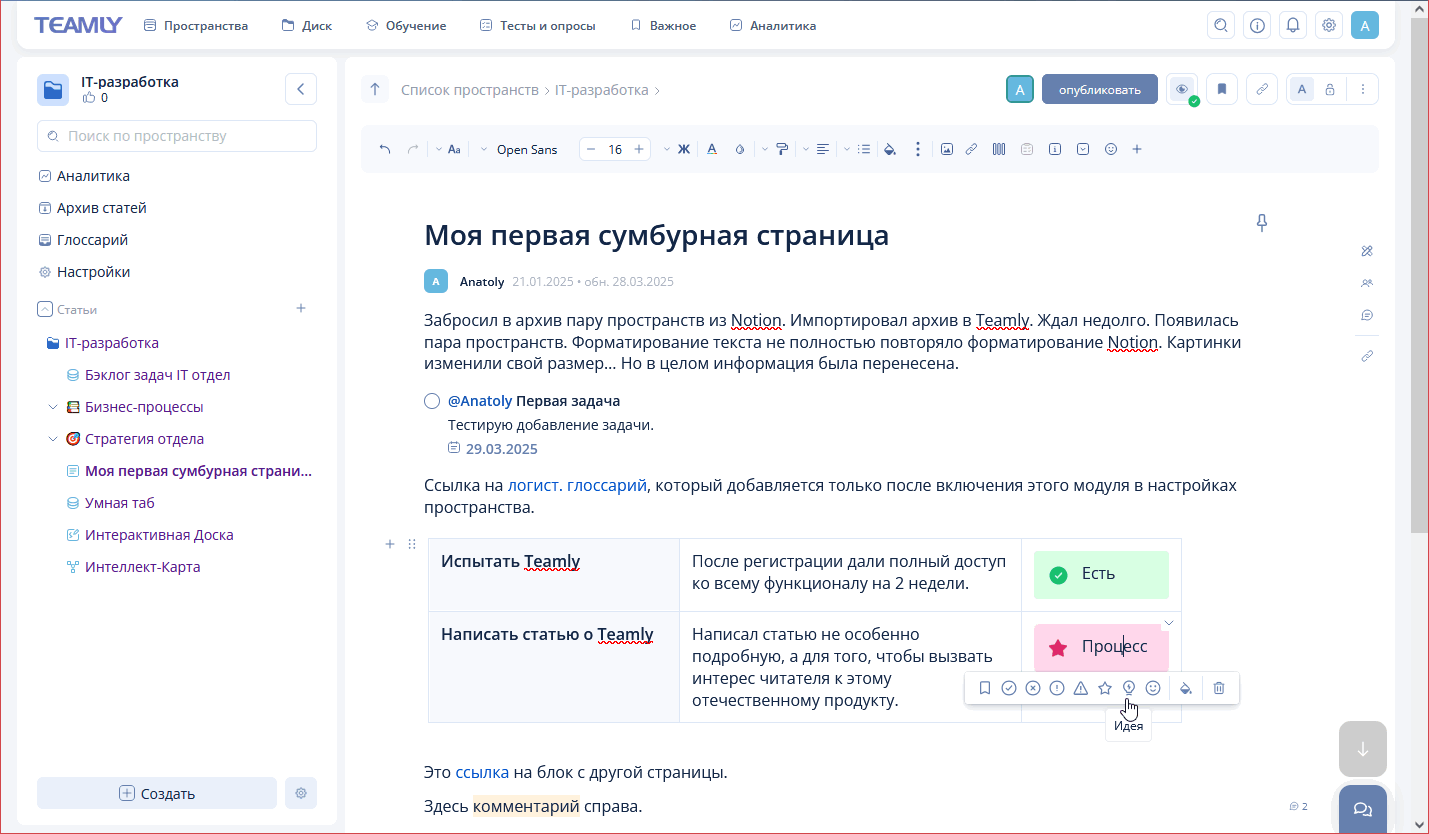Open the underlined A text color tool
1429x834 pixels.
click(712, 150)
